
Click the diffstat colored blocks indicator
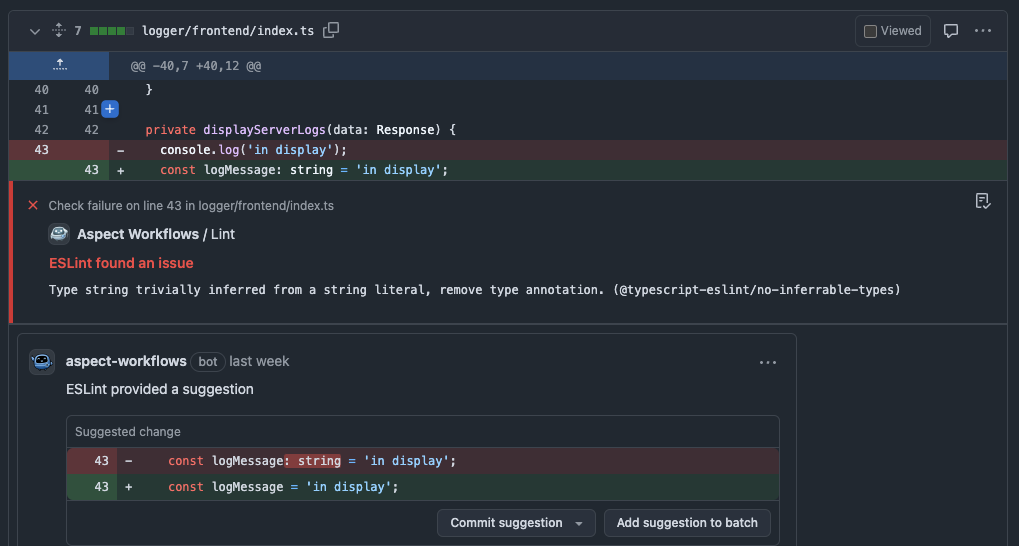pos(112,31)
